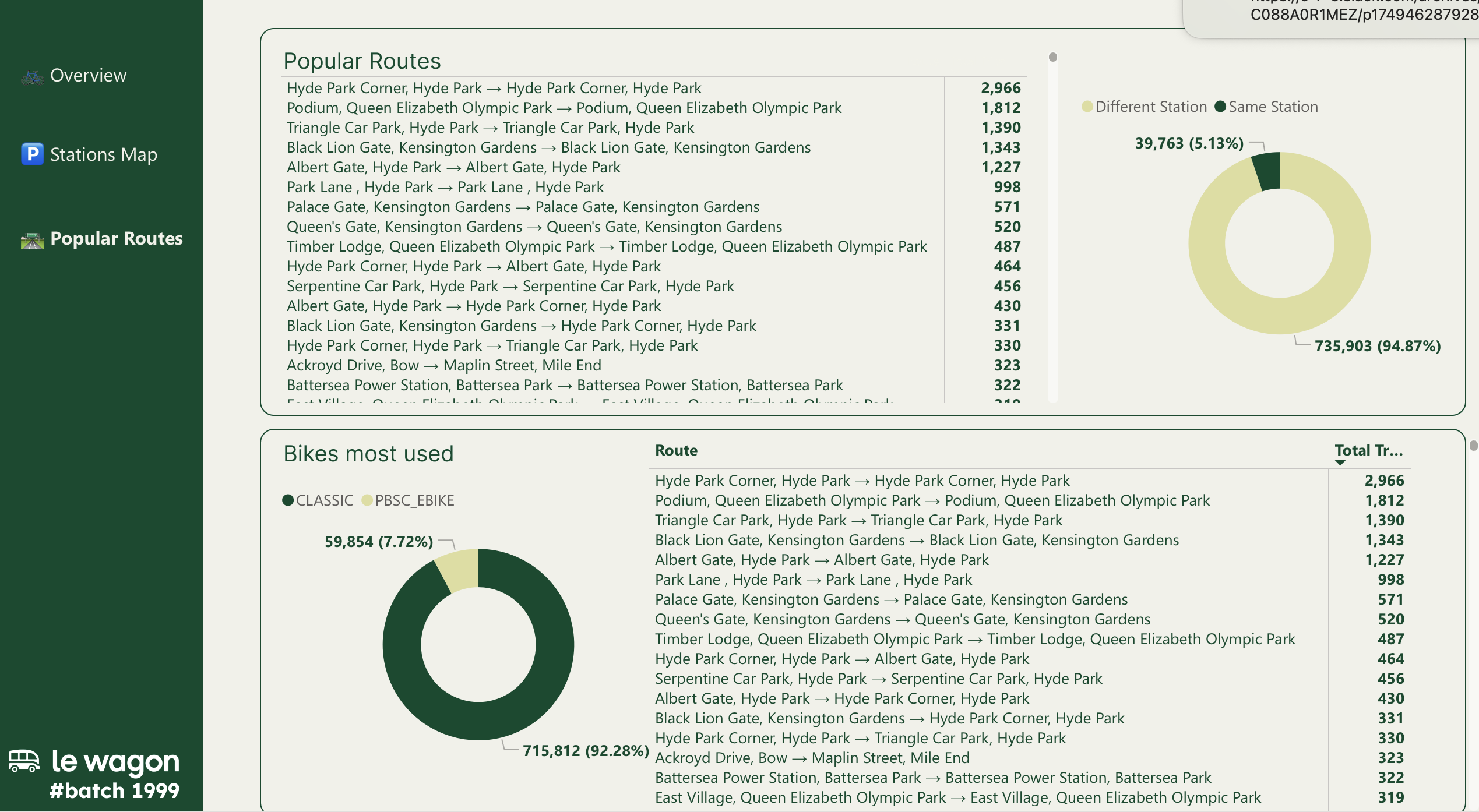
Task: Switch to the Stations Map page
Action: point(103,154)
